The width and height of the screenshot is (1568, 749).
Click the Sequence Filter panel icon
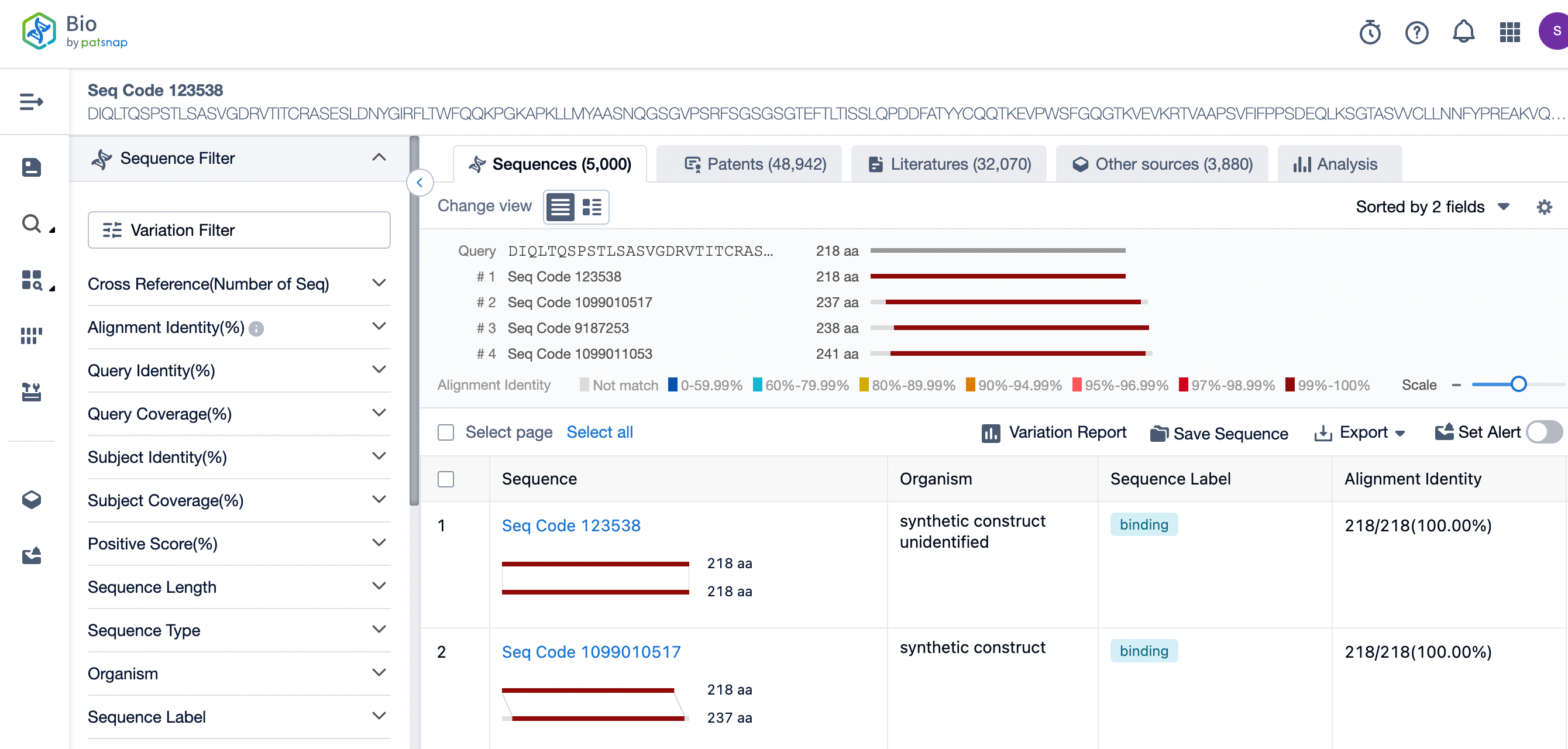coord(101,158)
